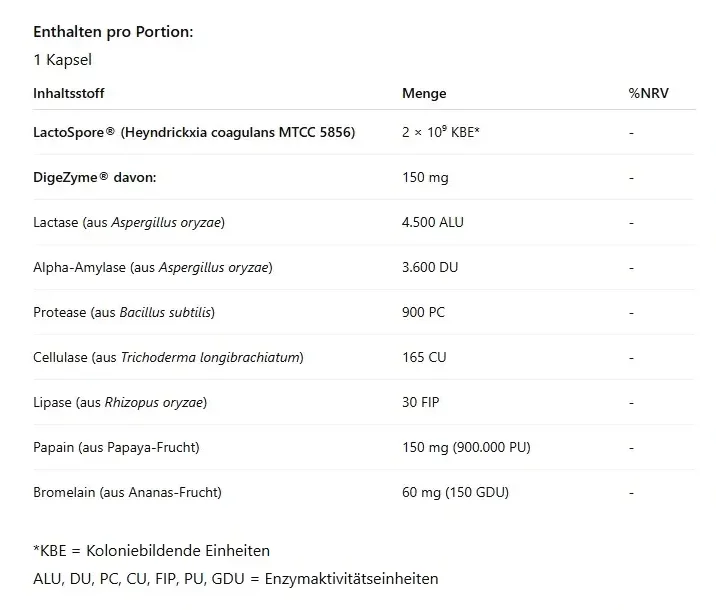Select the Bromelain (aus Ananas-Frucht) label
The width and height of the screenshot is (716, 610).
[x=127, y=492]
